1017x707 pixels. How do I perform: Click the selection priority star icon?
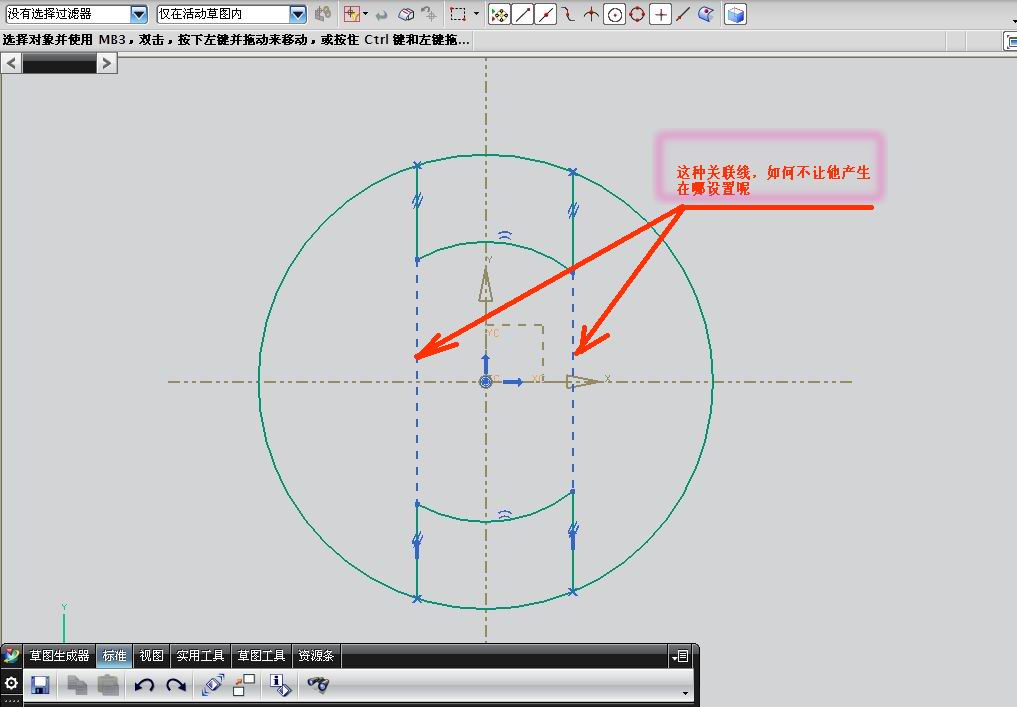coord(352,14)
